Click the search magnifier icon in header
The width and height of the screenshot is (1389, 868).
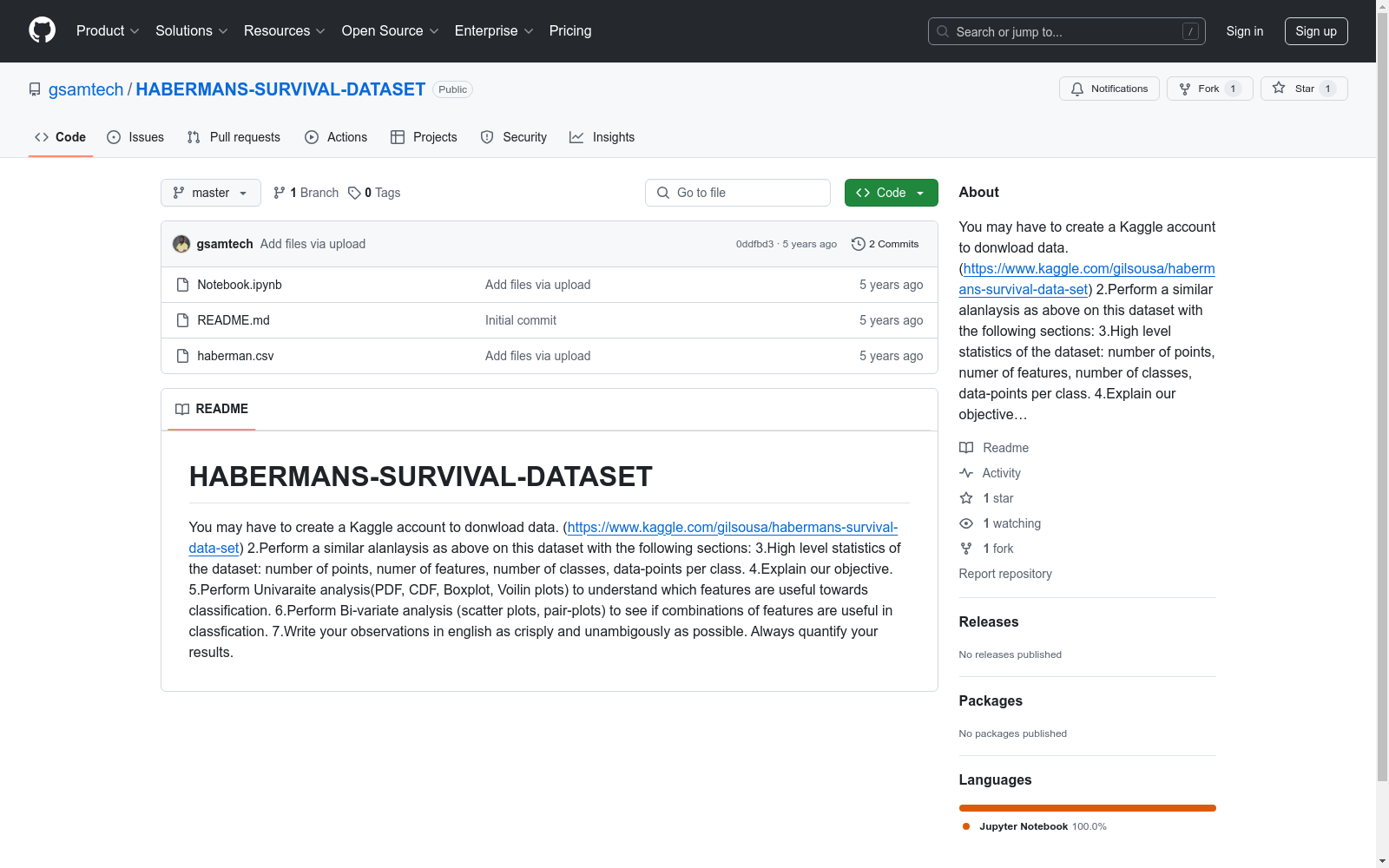pyautogui.click(x=943, y=31)
